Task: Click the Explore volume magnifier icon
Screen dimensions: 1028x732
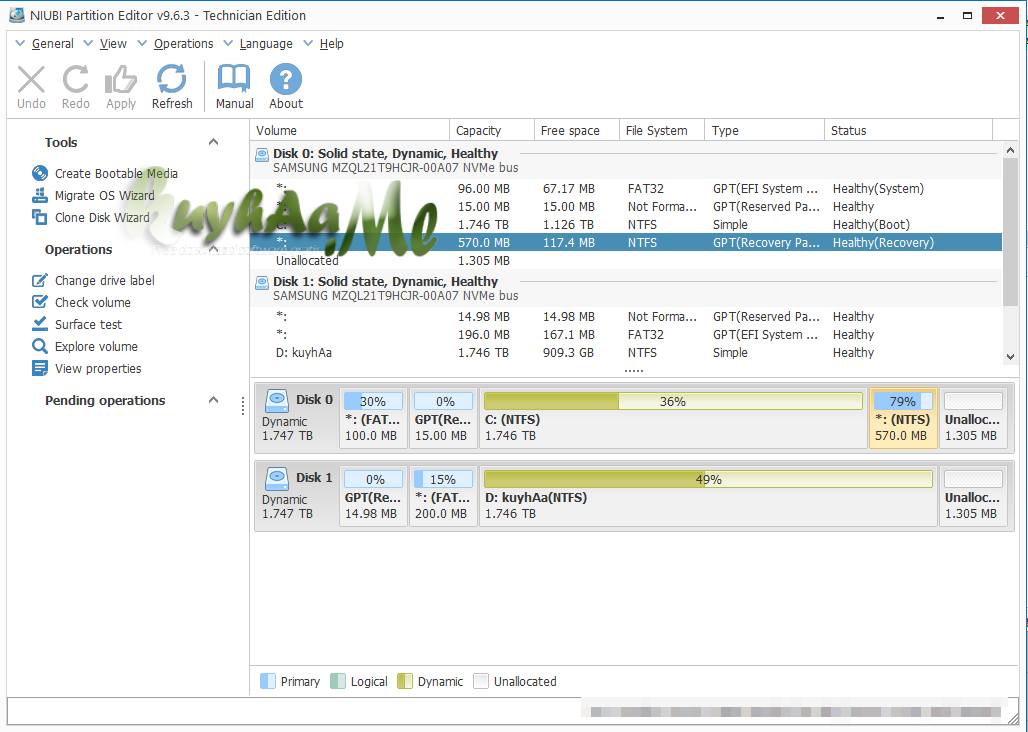Action: coord(40,346)
